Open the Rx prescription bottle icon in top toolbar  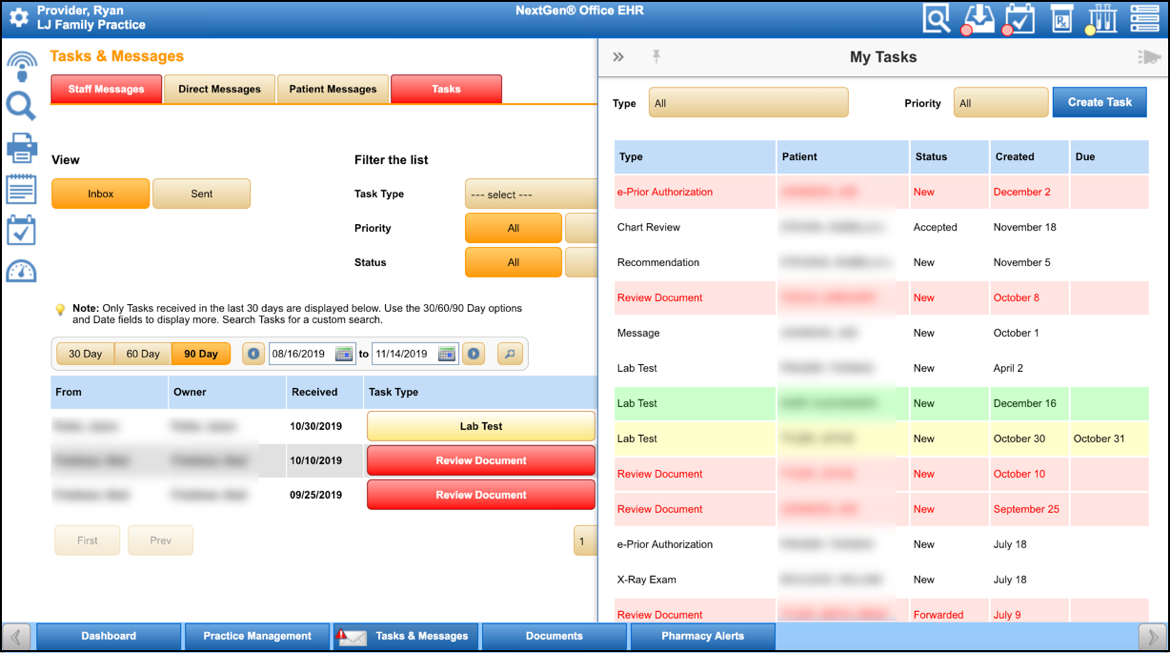coord(1061,17)
